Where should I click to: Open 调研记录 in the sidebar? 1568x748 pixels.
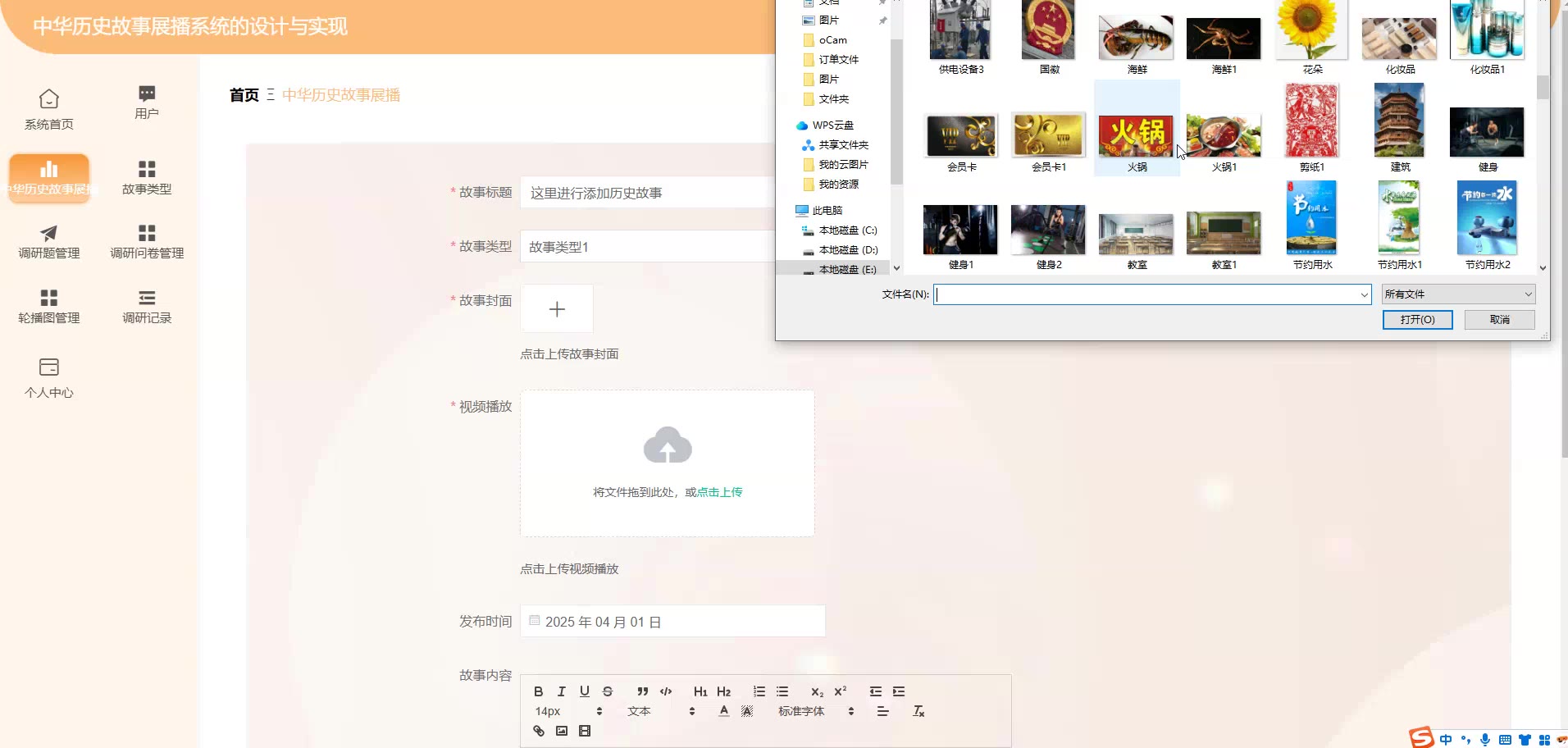coord(147,307)
